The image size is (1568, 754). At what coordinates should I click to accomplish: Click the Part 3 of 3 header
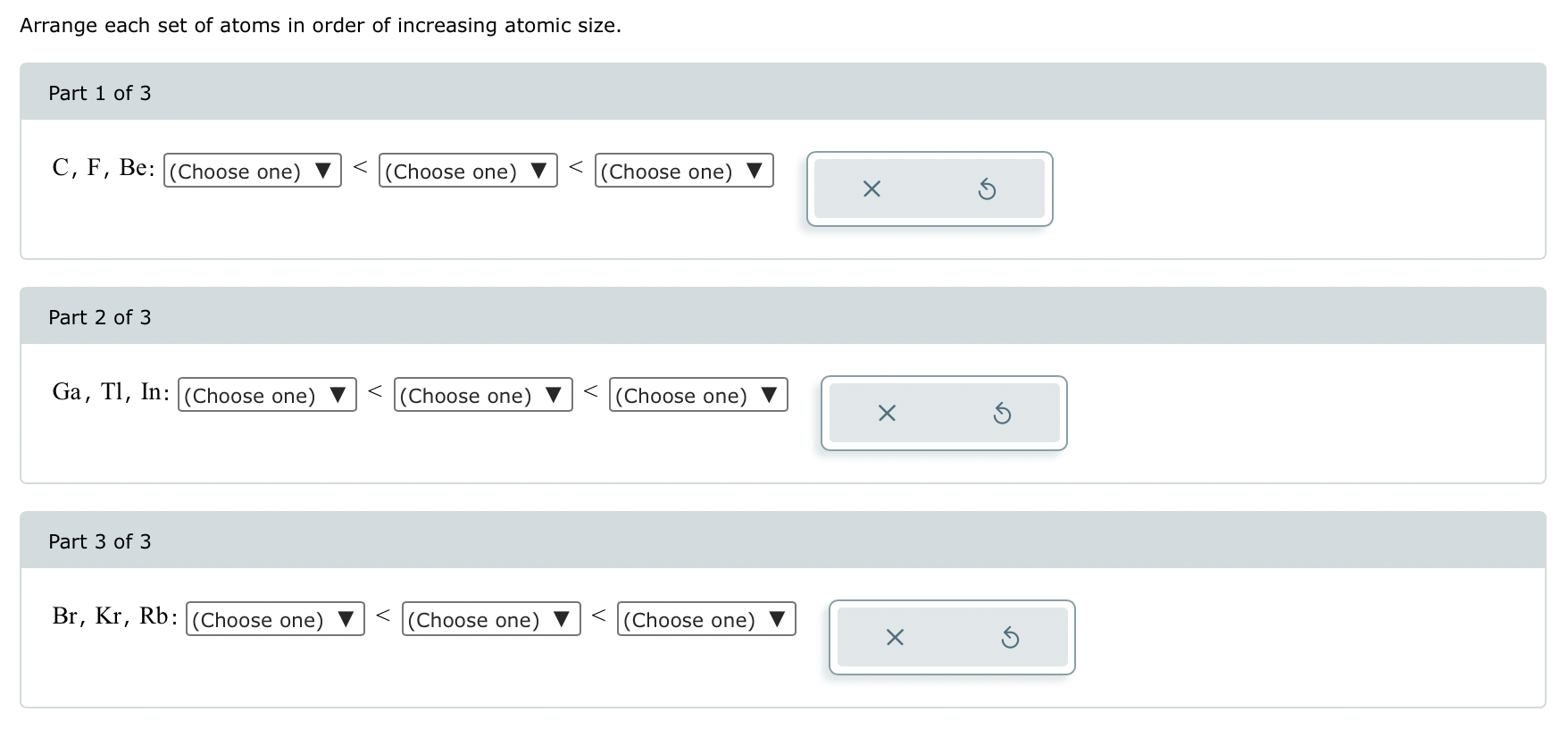pyautogui.click(x=100, y=540)
